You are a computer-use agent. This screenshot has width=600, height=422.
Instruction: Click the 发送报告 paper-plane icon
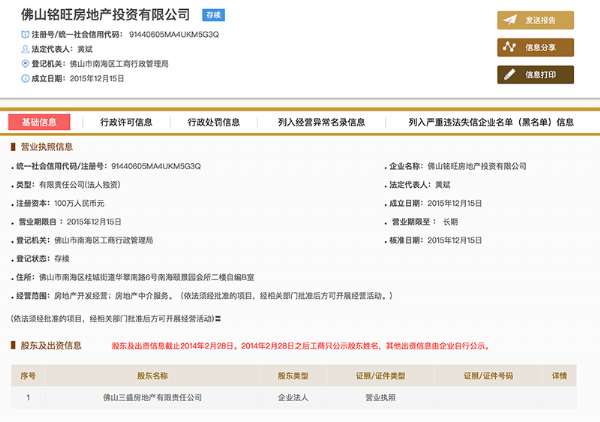click(510, 18)
